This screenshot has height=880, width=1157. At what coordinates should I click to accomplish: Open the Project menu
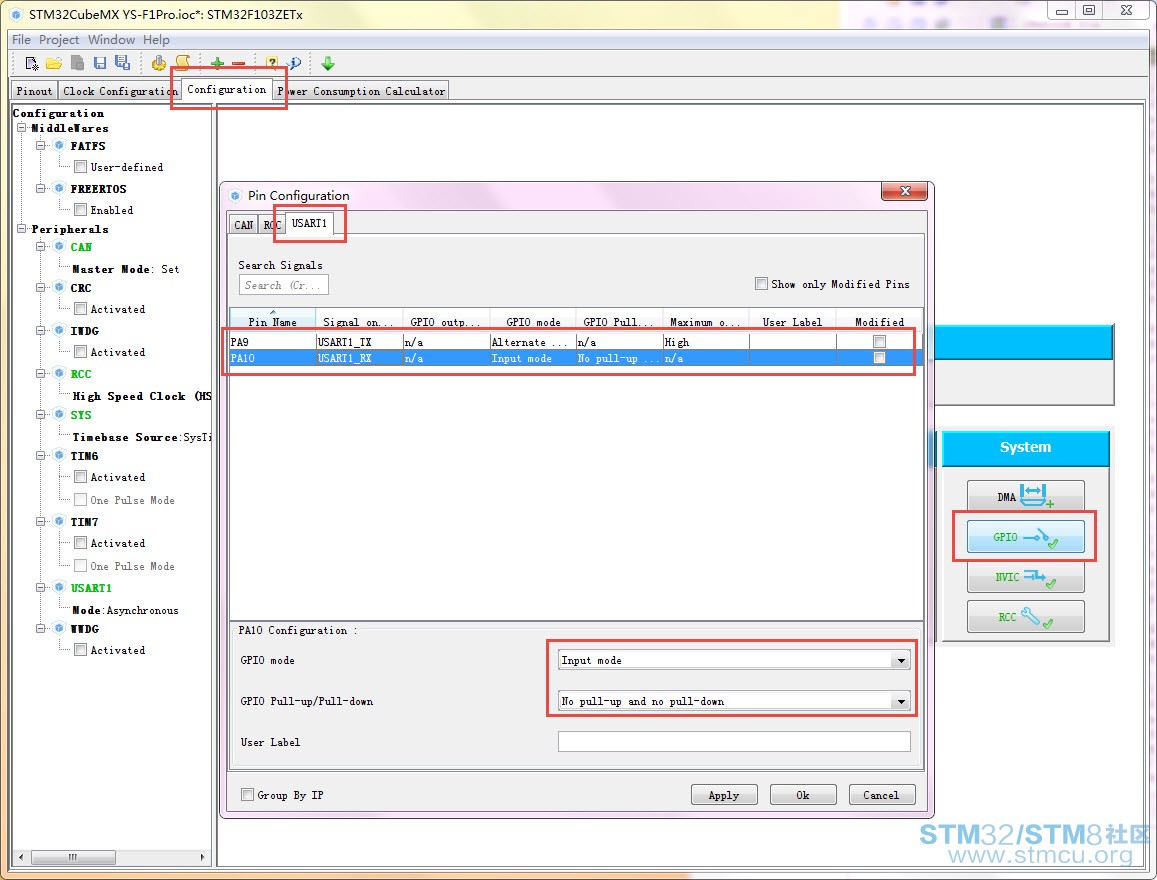coord(59,40)
